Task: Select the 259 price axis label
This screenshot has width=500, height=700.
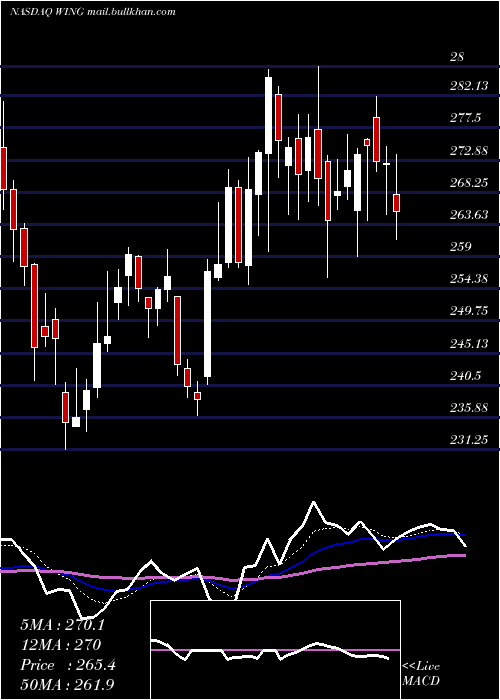Action: click(460, 247)
